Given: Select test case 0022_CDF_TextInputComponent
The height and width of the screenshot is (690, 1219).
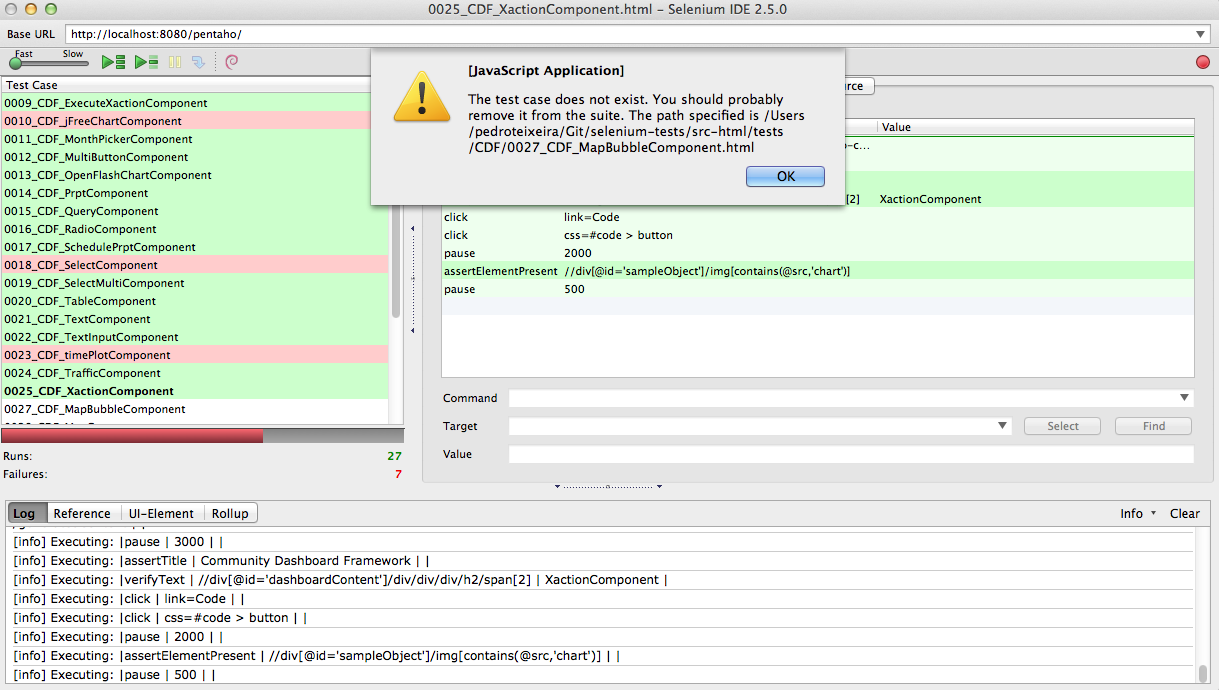Looking at the screenshot, I should [195, 337].
